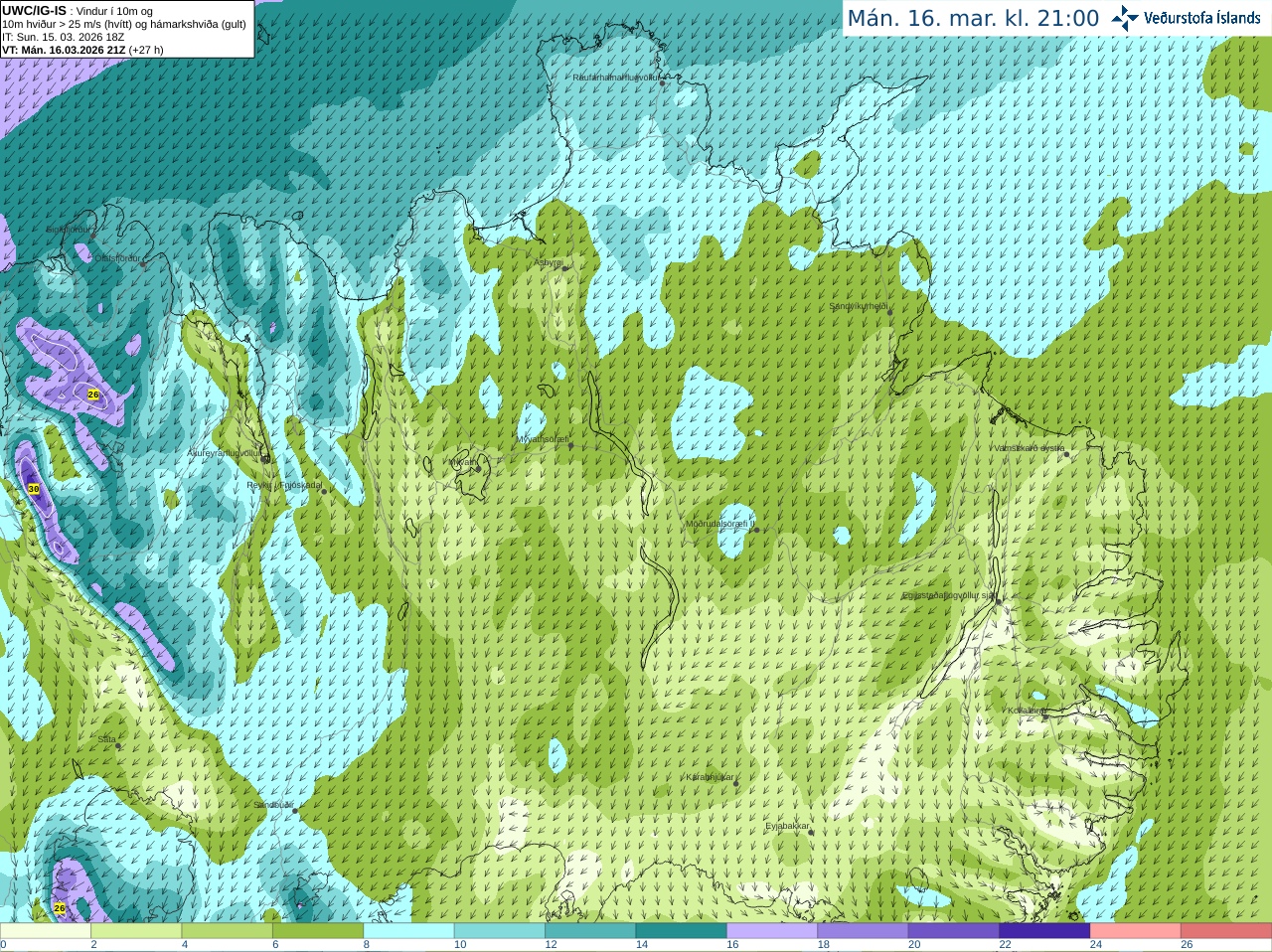Viewport: 1272px width, 952px height.
Task: Click the 12–14 m/s teal legend swatch
Action: tap(590, 931)
